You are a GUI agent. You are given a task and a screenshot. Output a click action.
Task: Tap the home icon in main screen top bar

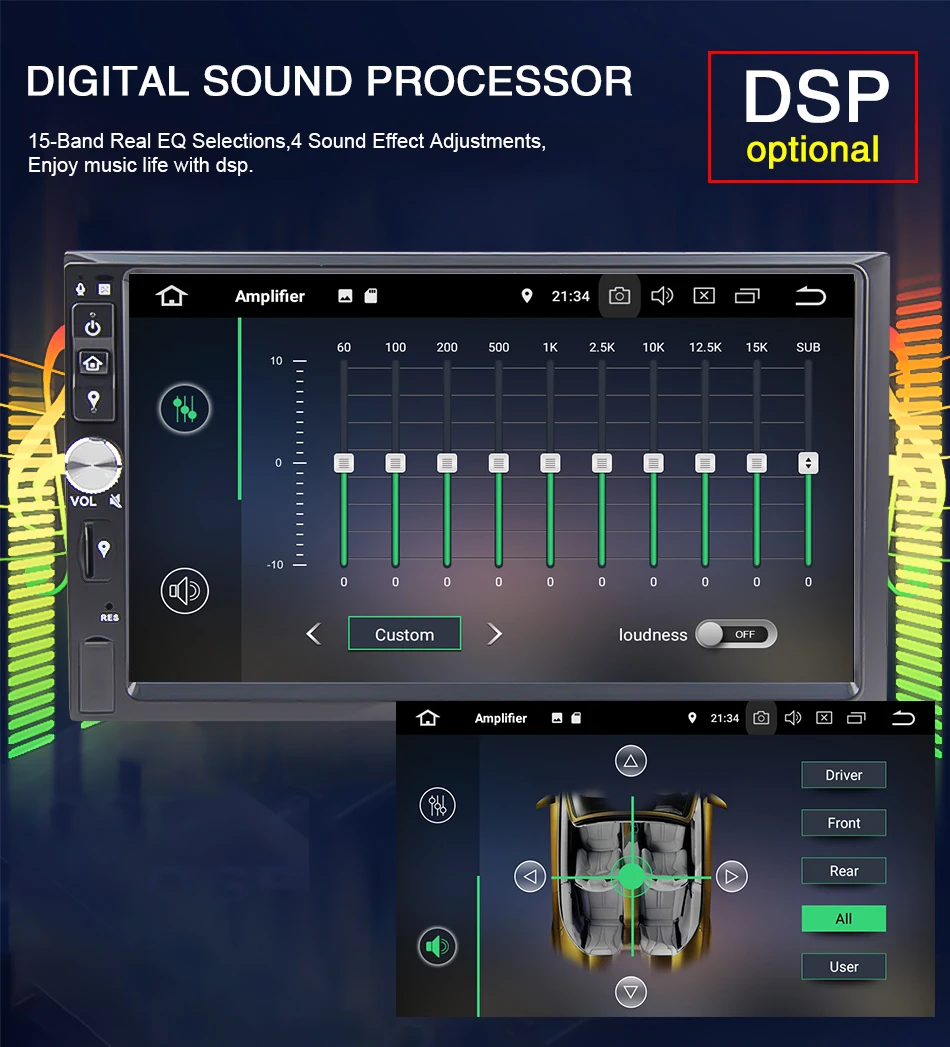(172, 295)
